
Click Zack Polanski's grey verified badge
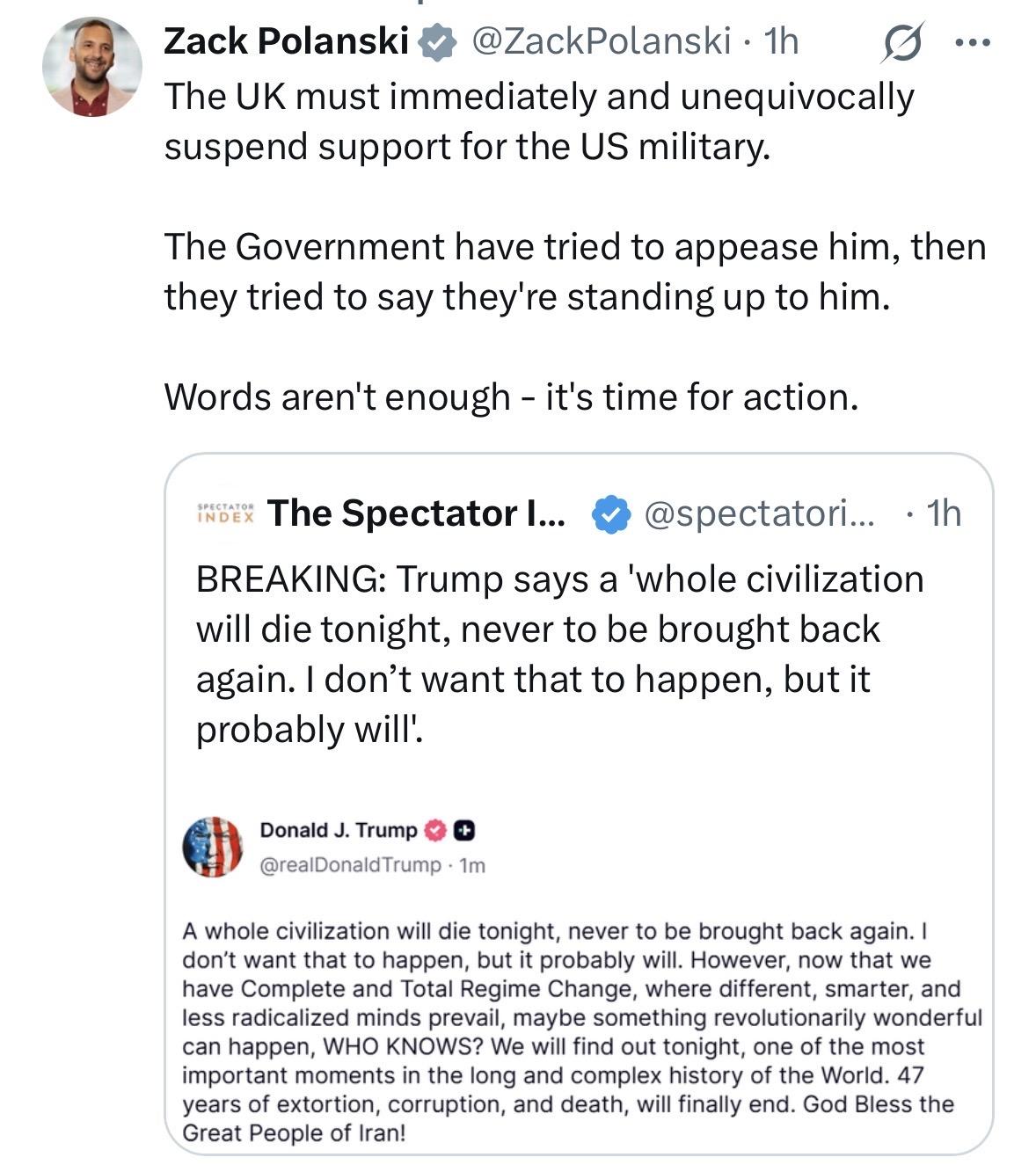pyautogui.click(x=435, y=41)
